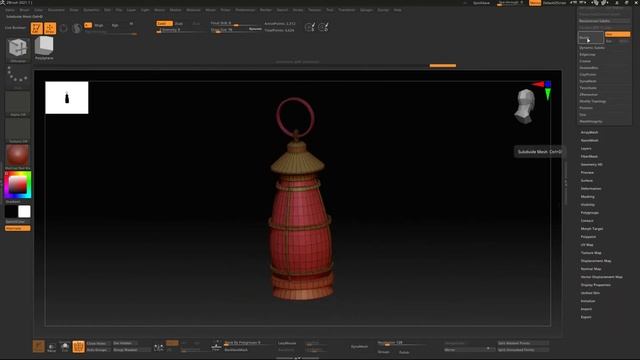Select the dimmed Scale transform icon
Image resolution: width=640 pixels, height=360 pixels.
point(76,28)
